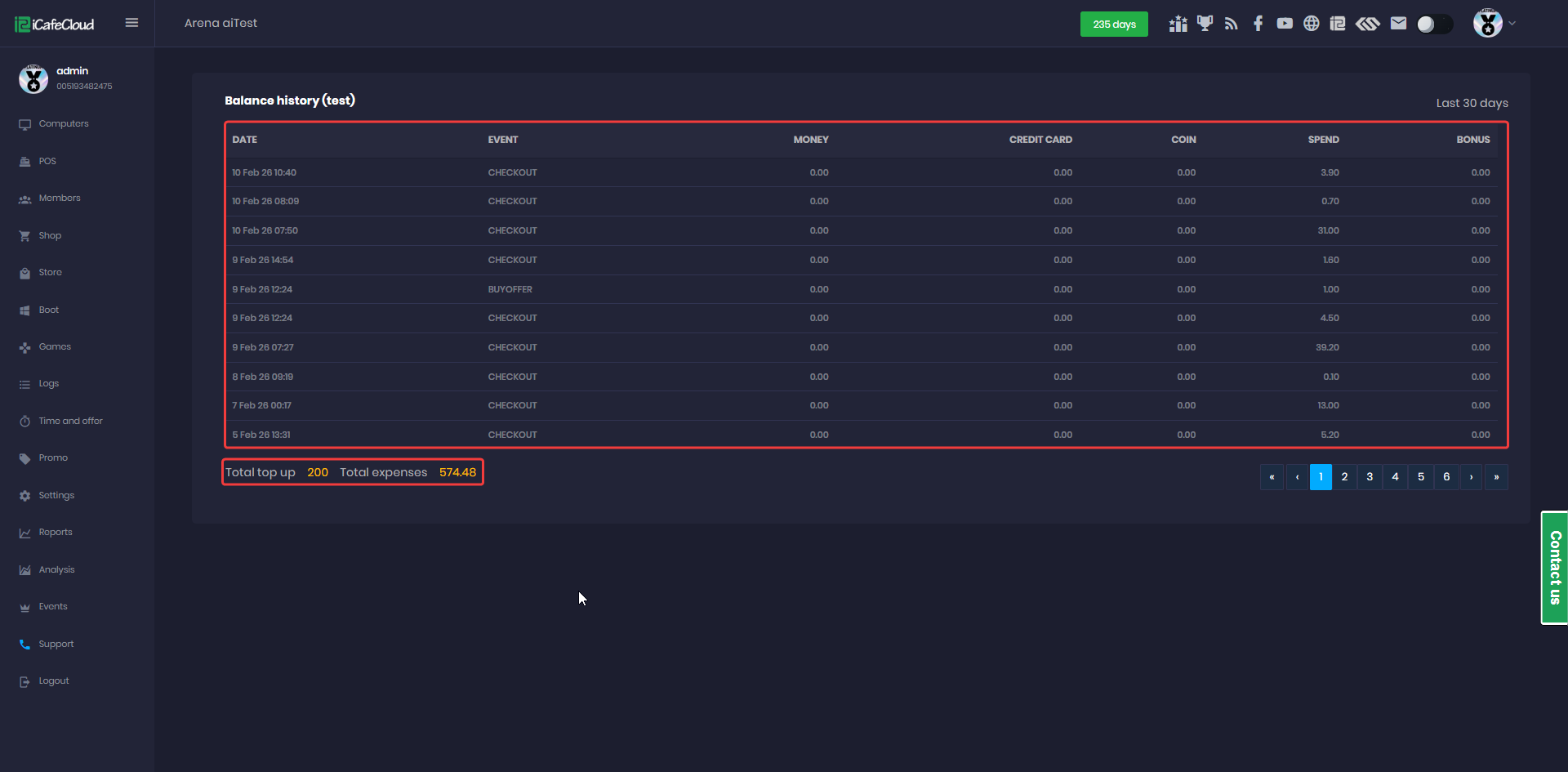Open Reports in the sidebar

point(56,533)
